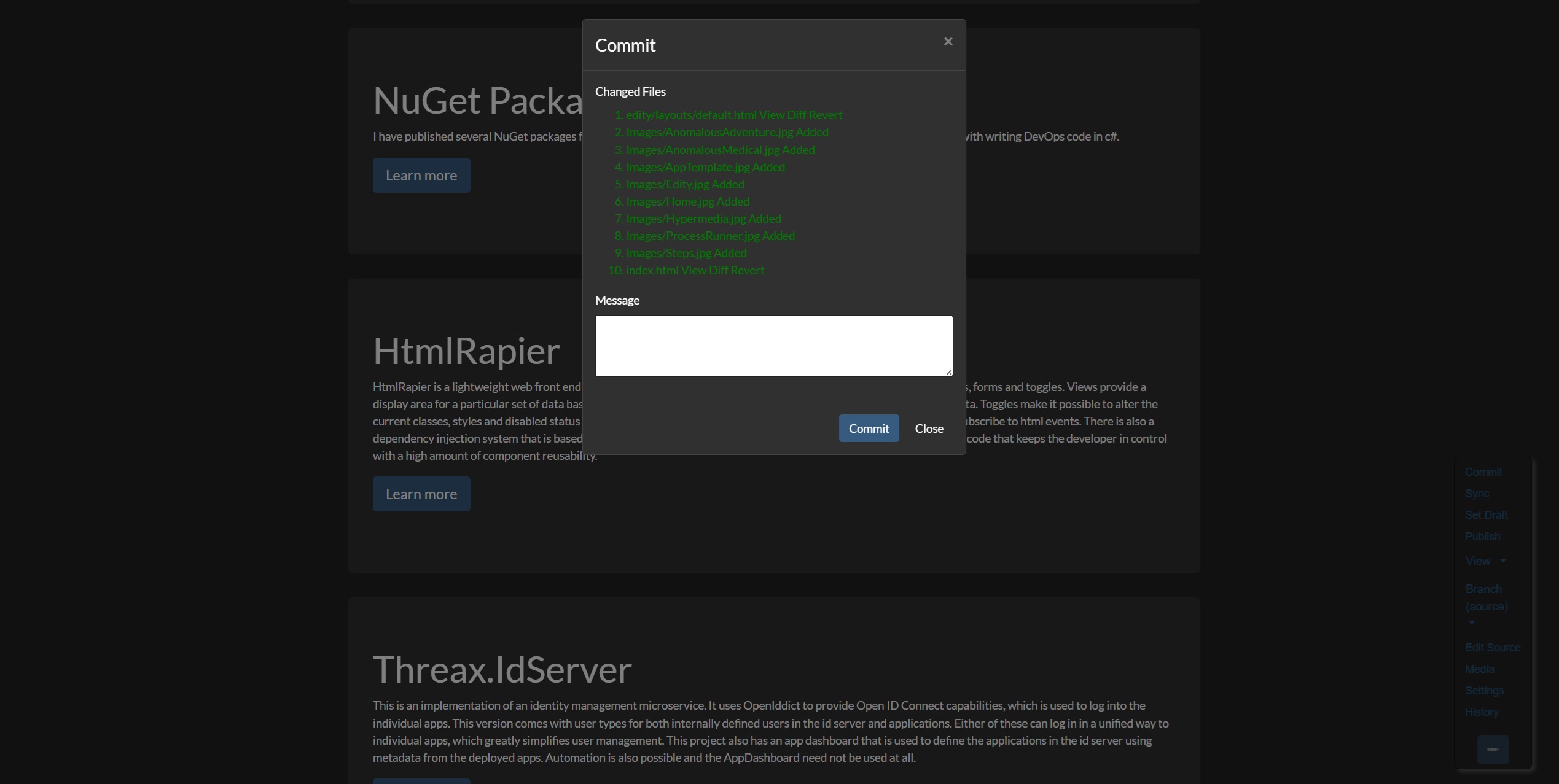Revert changes to edity/layouts/default.html

[825, 115]
